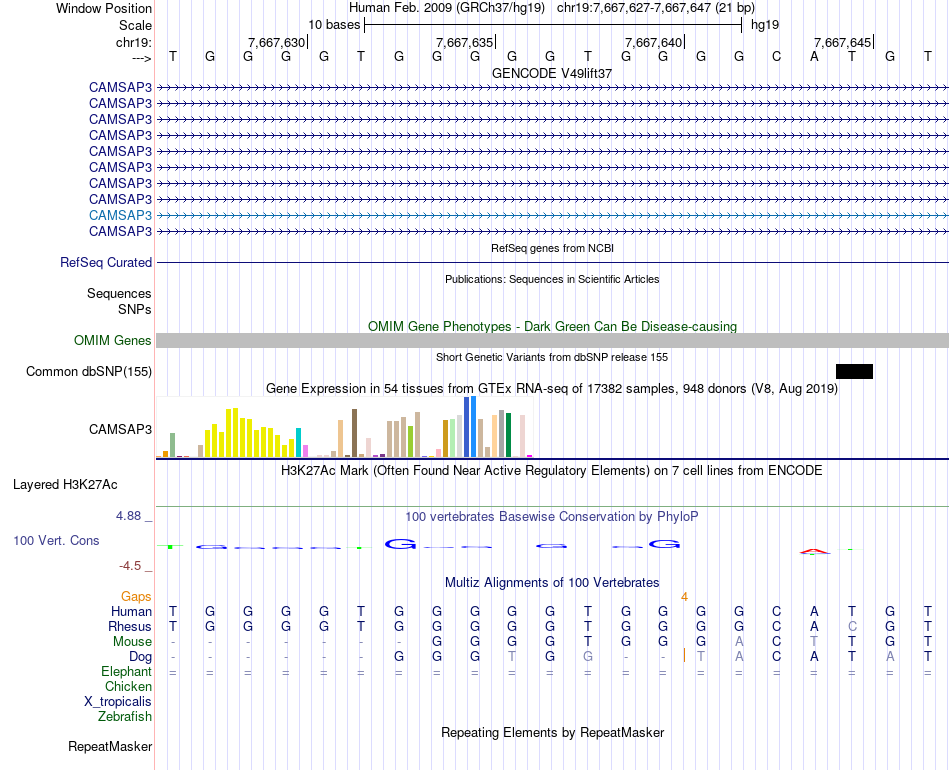Open the RefSeq Curated track label
Screen dimensions: 950x770
[x=106, y=262]
